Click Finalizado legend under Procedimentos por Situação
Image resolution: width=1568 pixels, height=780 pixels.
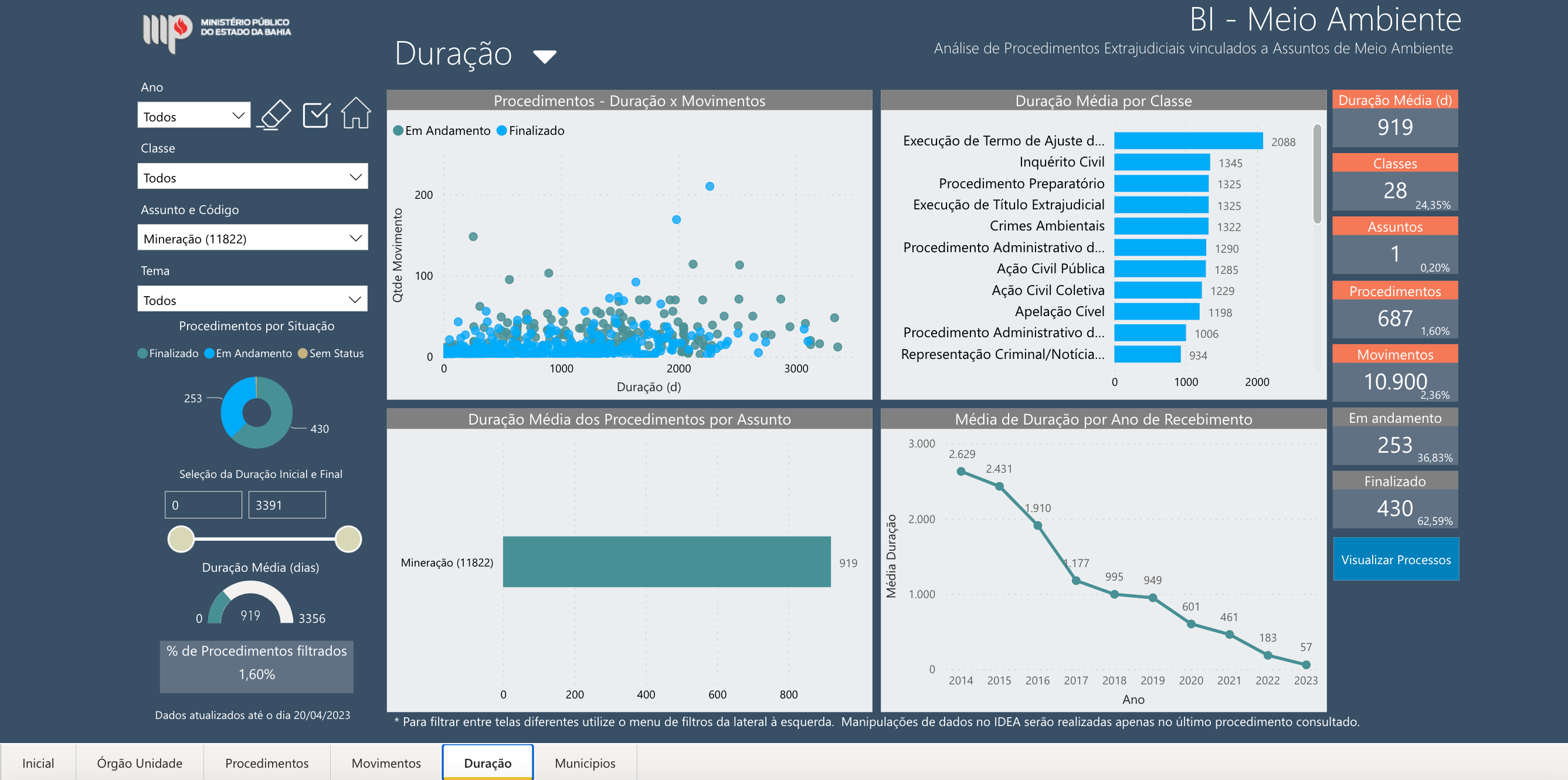click(168, 353)
